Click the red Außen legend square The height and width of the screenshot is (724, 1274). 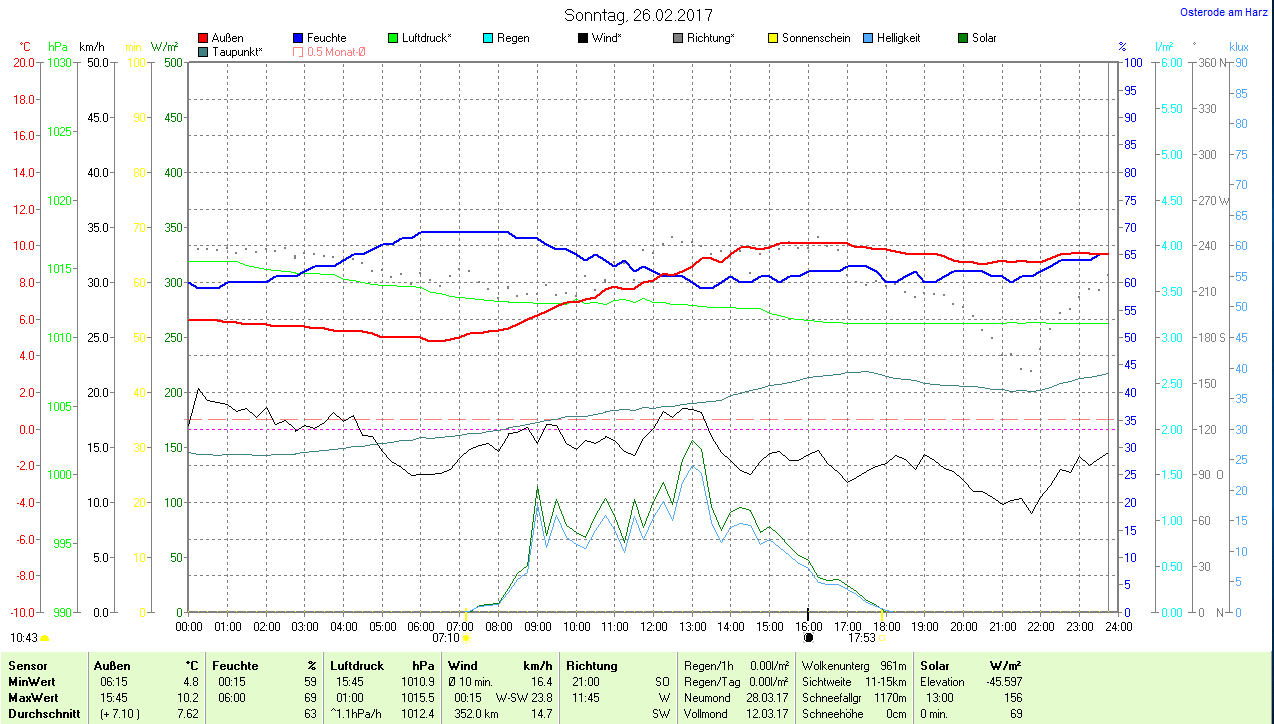pos(204,38)
